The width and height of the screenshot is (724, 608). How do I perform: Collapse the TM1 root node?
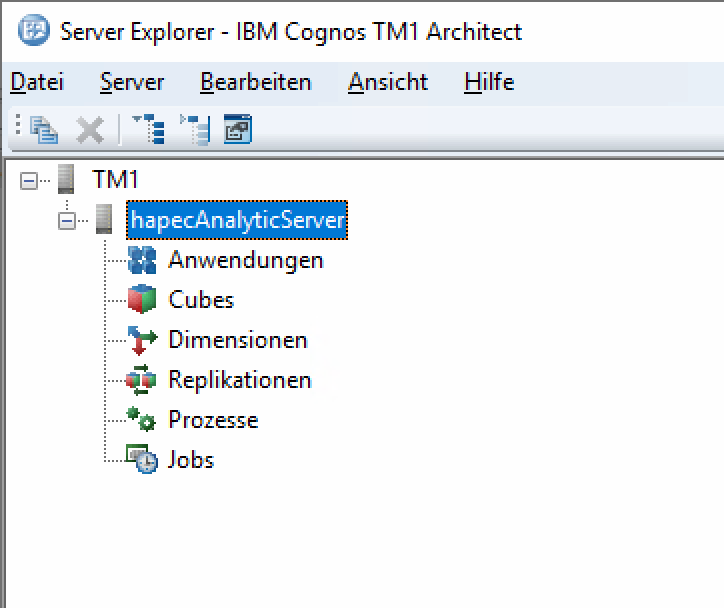pos(29,181)
